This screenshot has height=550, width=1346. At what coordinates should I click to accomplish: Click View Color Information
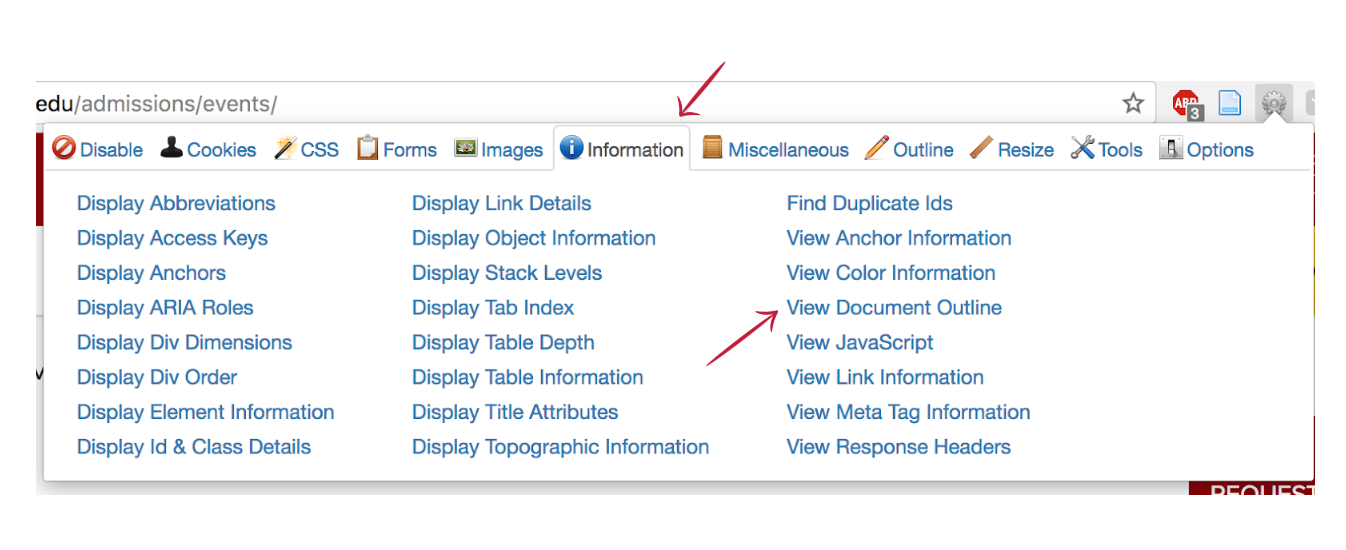[x=891, y=273]
